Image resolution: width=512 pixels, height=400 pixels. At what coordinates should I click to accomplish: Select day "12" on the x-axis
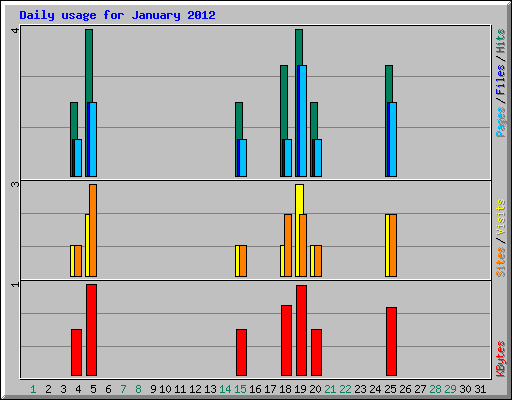click(195, 389)
